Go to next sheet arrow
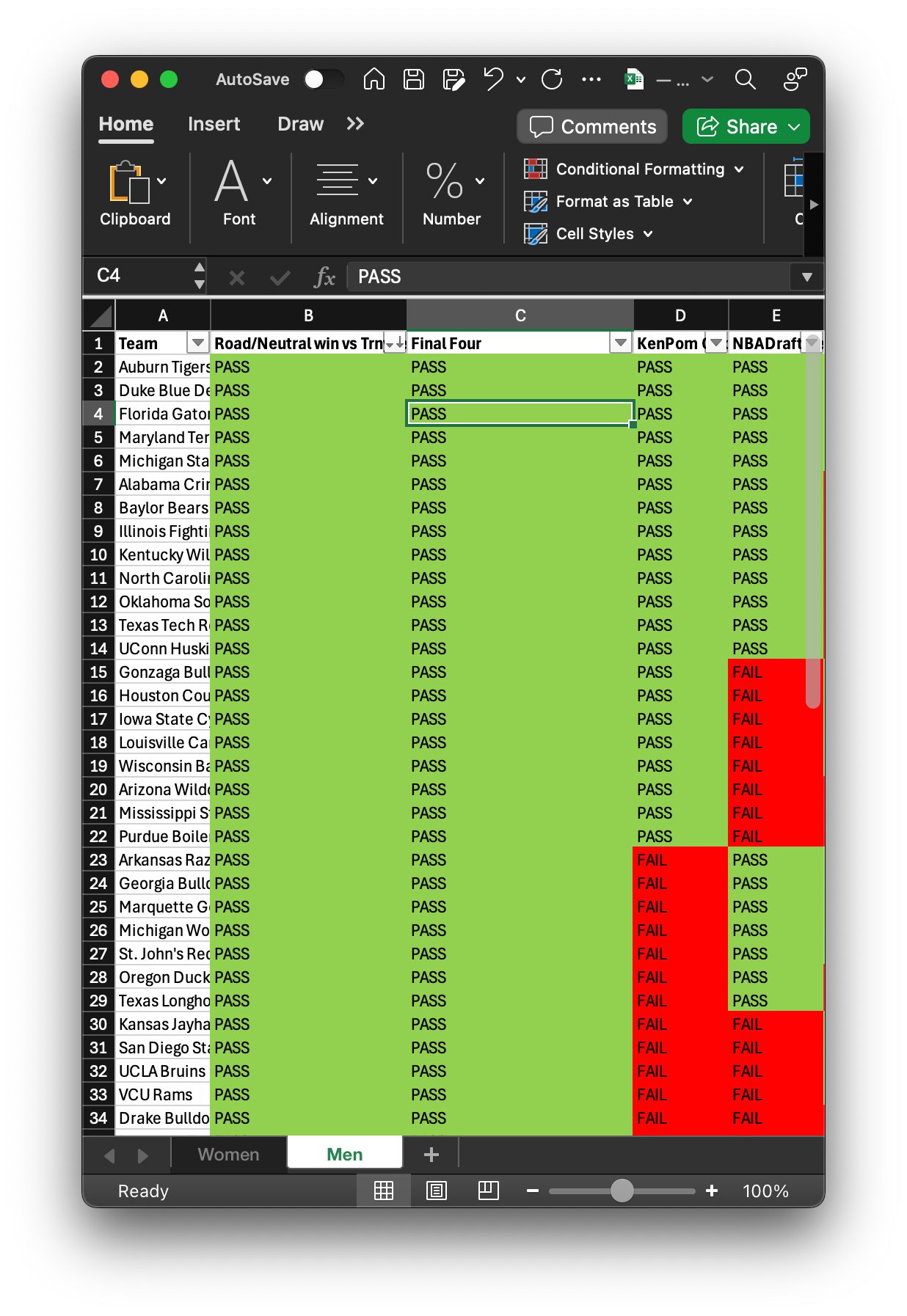The image size is (907, 1316). [x=143, y=1155]
